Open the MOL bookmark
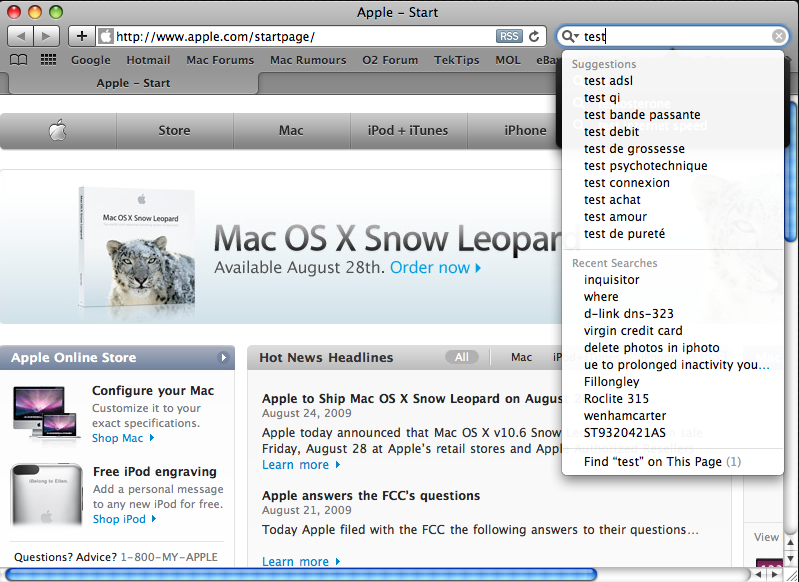This screenshot has width=799, height=582. coord(508,60)
